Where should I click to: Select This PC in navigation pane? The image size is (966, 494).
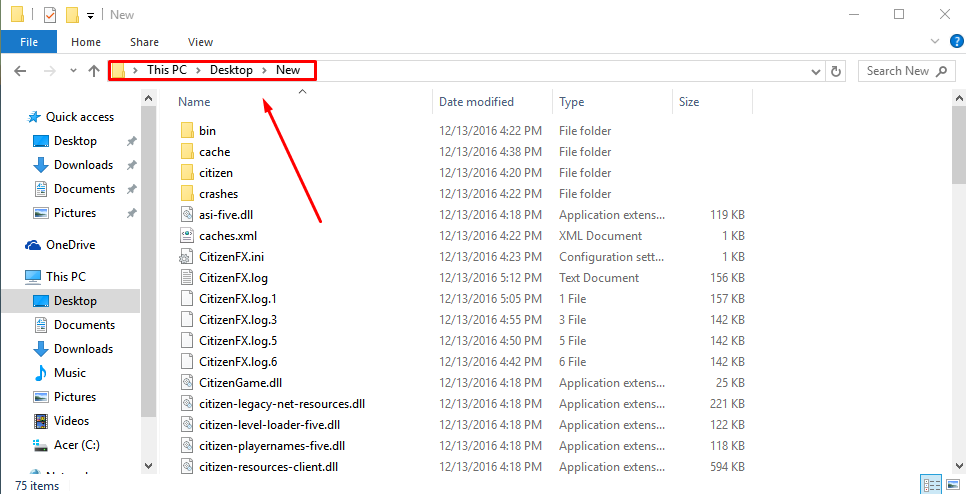pyautogui.click(x=55, y=277)
